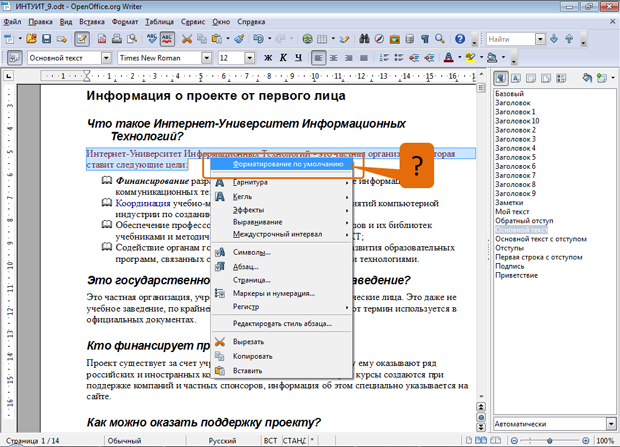The image size is (620, 447).
Task: Open Find and Replace binoculars icon
Action: point(364,39)
